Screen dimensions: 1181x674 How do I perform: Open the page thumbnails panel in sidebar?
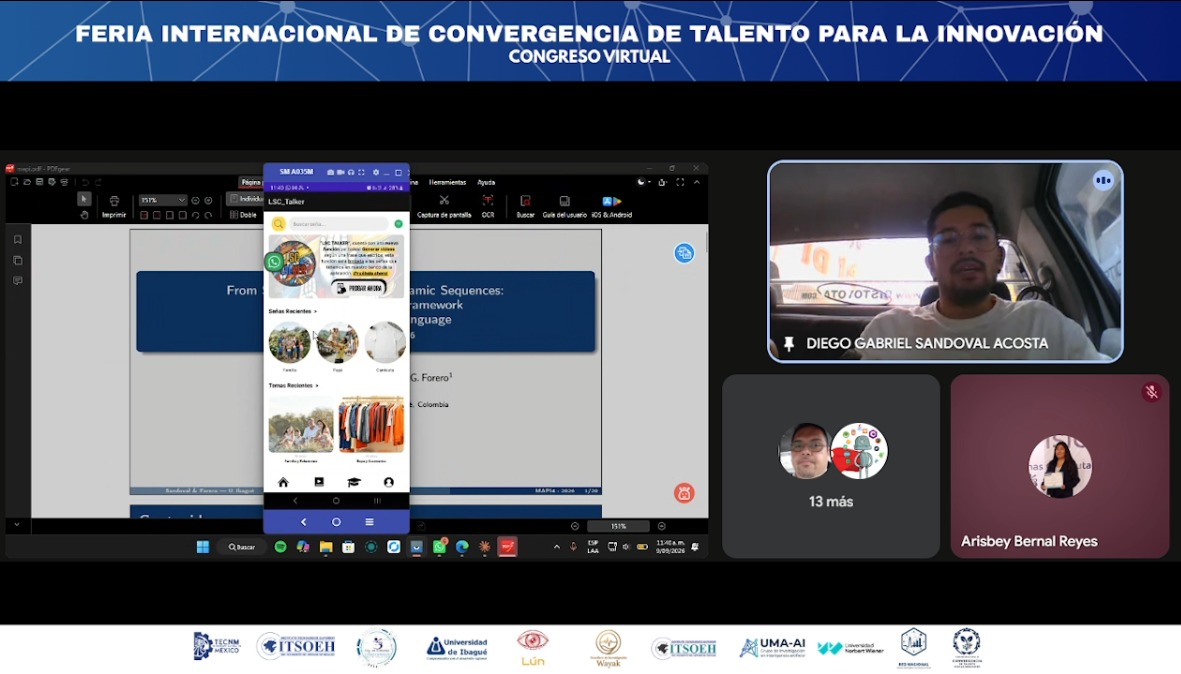point(17,260)
